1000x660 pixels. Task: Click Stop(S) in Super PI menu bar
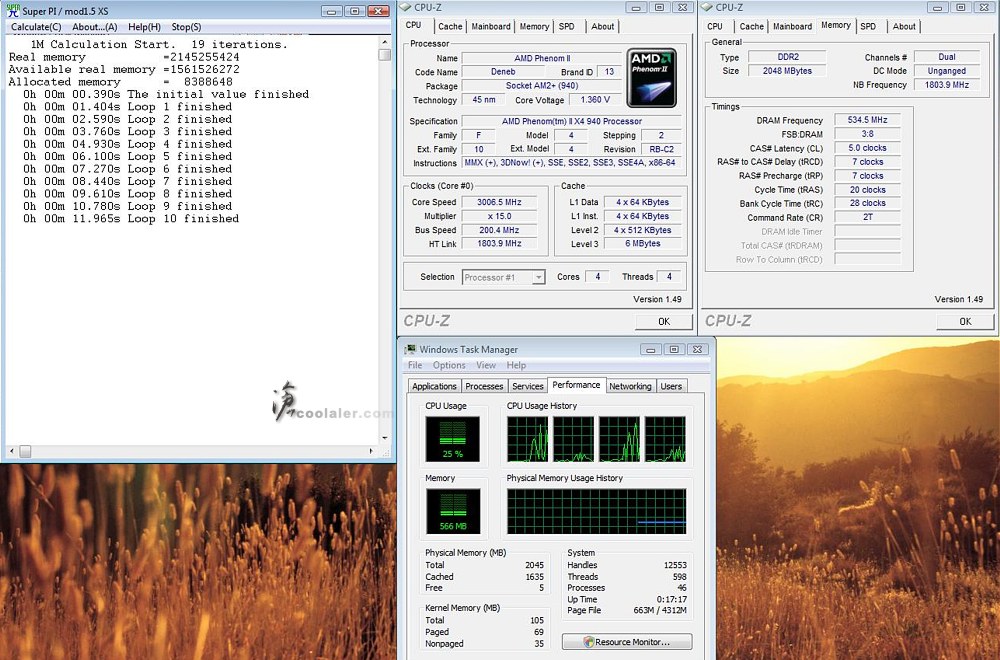click(x=186, y=27)
